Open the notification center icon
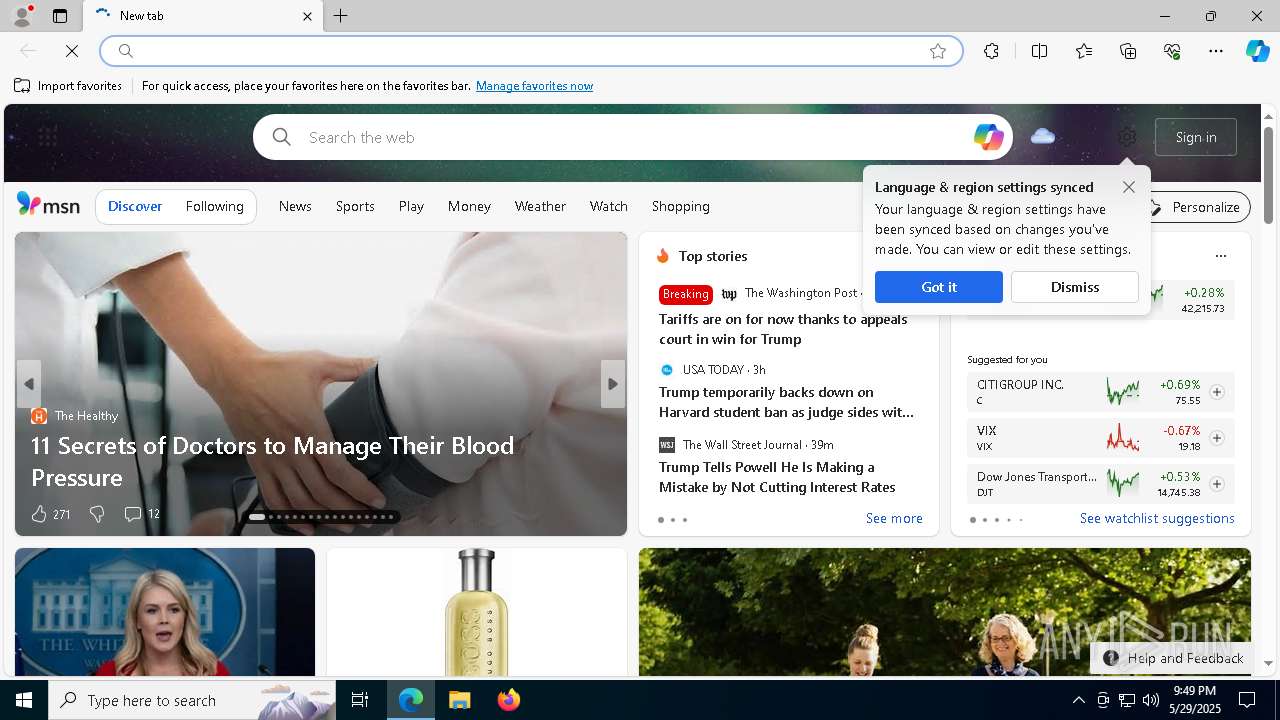This screenshot has height=720, width=1280. point(1247,700)
